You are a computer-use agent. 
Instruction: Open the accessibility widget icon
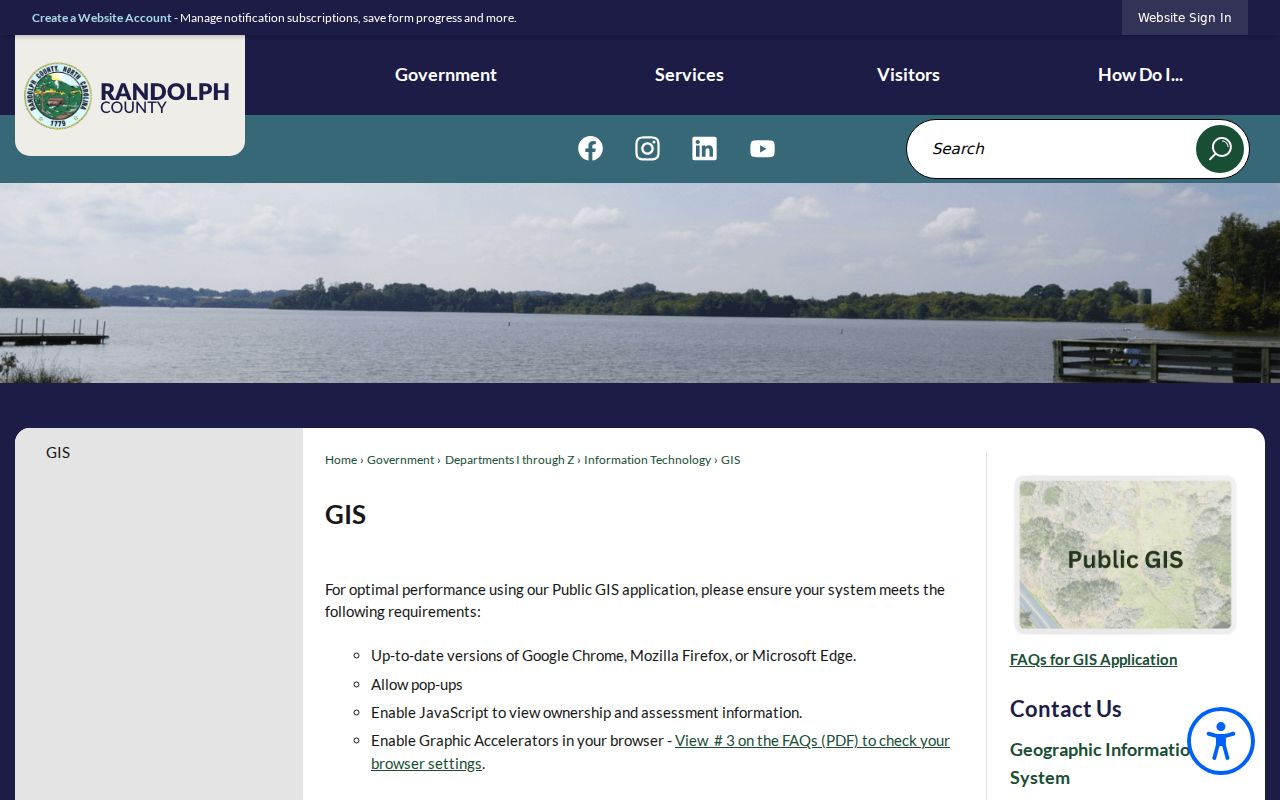pos(1221,741)
